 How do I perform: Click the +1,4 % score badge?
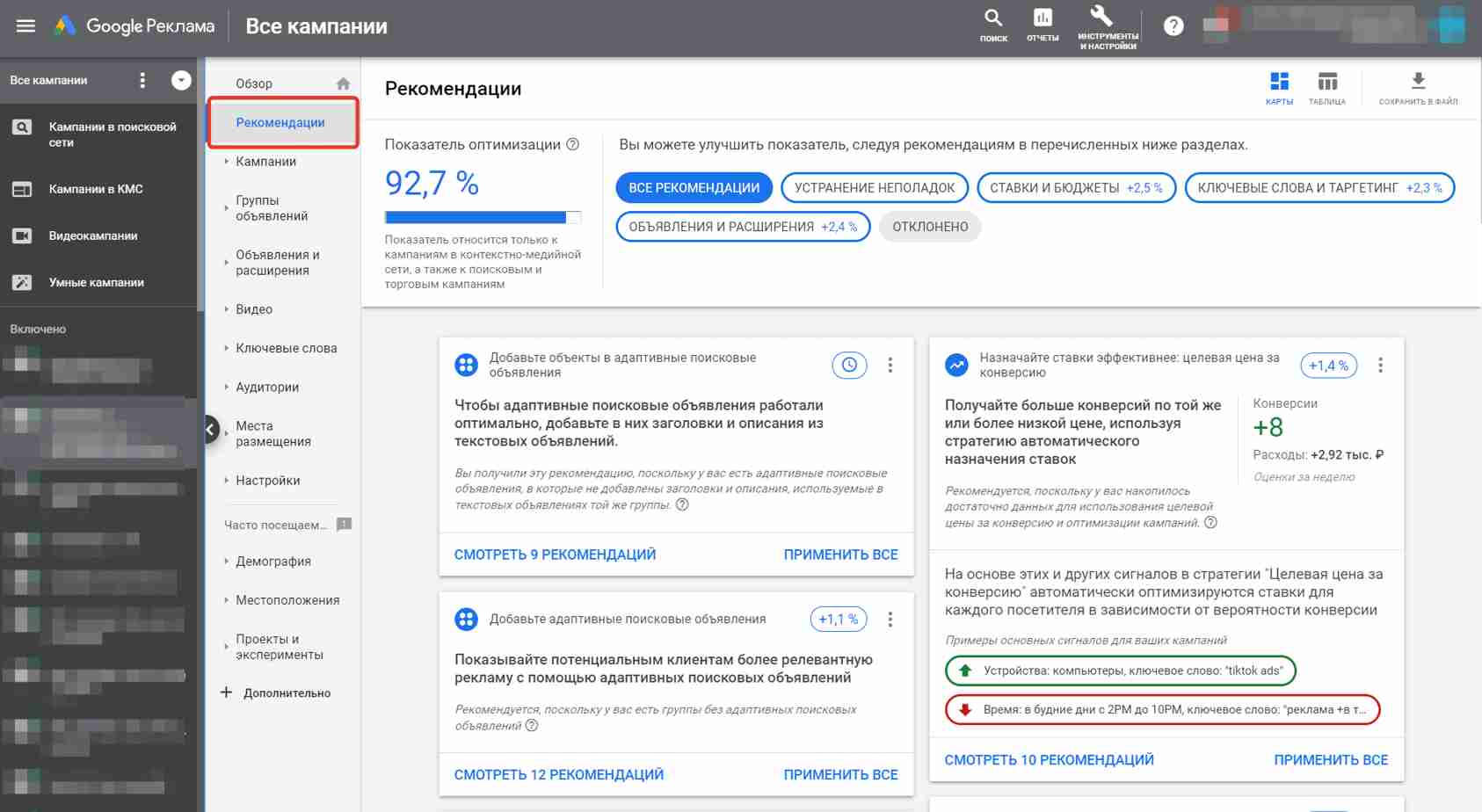coord(1328,366)
